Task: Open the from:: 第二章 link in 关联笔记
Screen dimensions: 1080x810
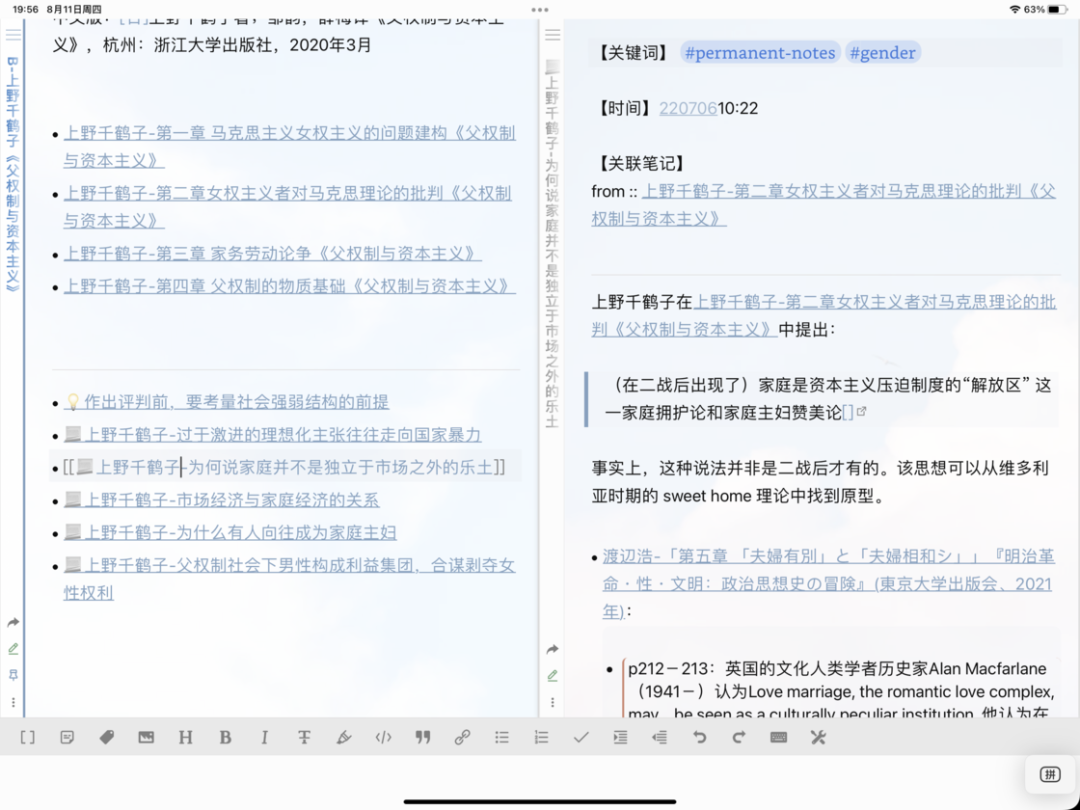Action: (x=823, y=205)
